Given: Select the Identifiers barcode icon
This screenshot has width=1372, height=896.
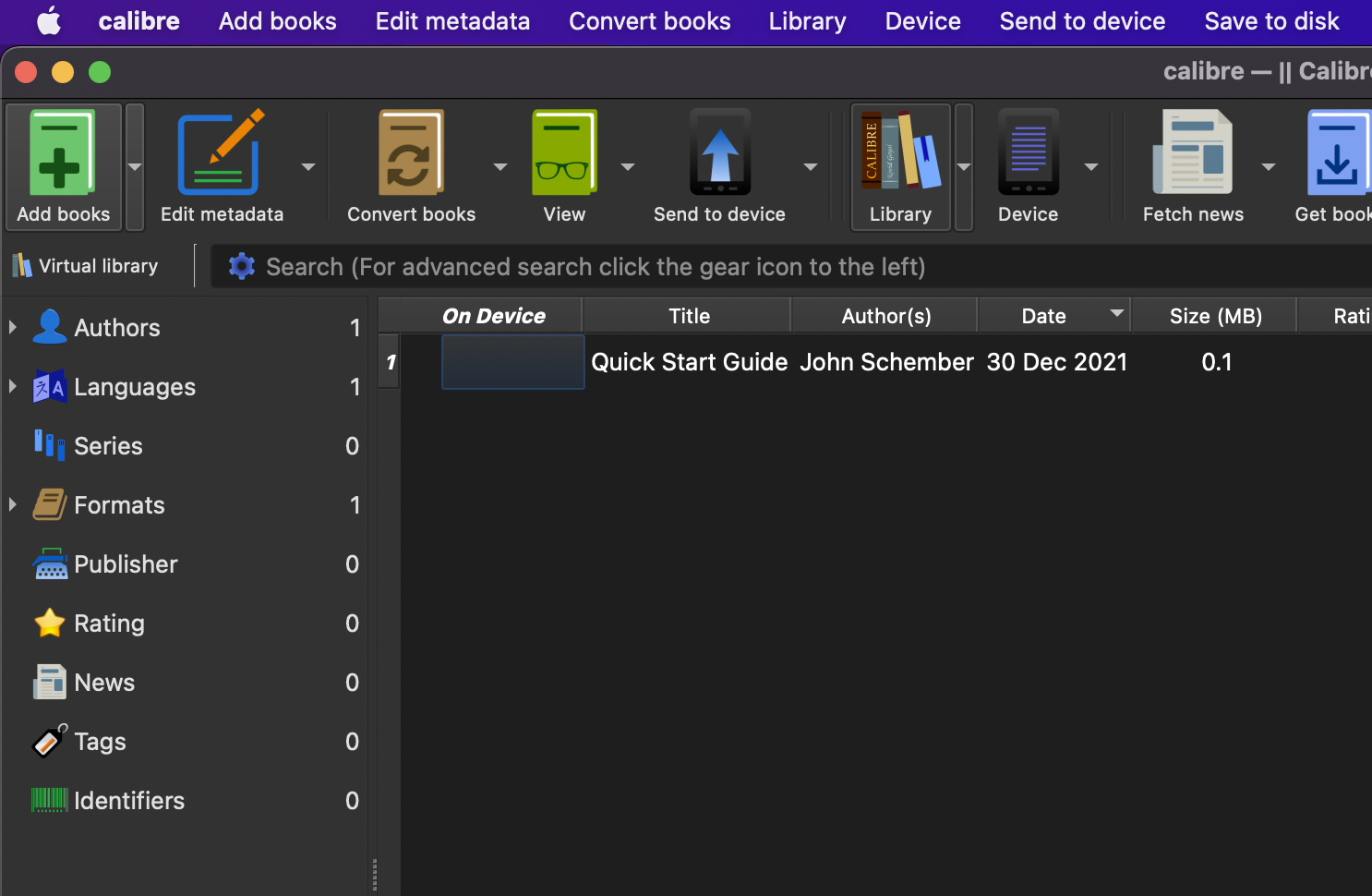Looking at the screenshot, I should [x=50, y=800].
